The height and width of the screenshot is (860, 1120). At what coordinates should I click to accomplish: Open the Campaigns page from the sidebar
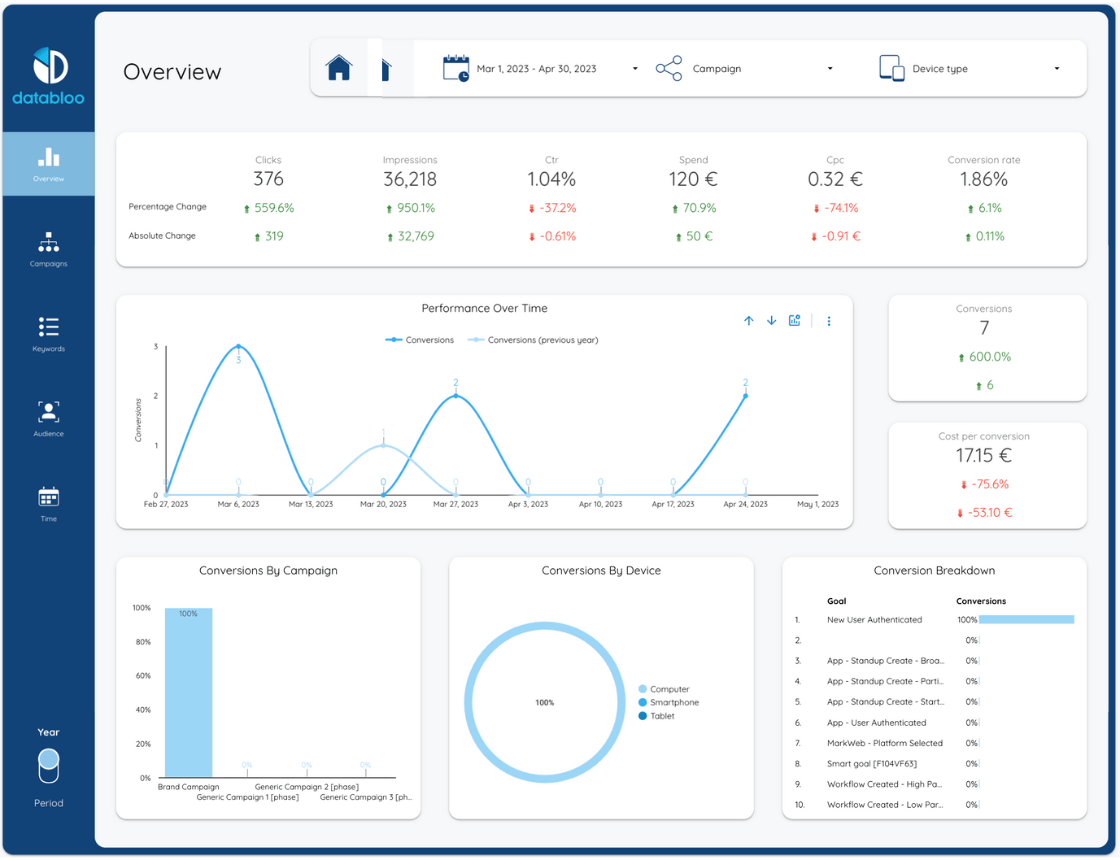(x=47, y=247)
